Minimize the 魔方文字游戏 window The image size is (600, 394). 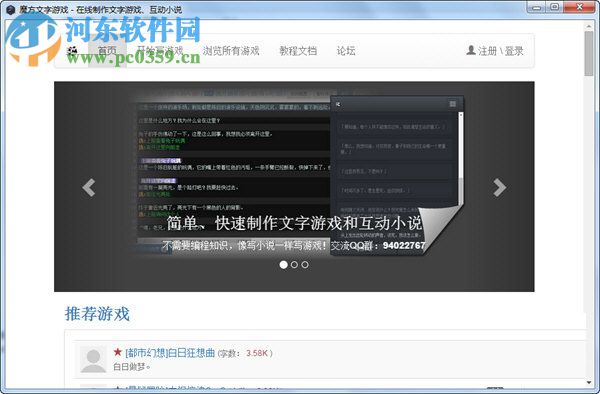(x=536, y=7)
